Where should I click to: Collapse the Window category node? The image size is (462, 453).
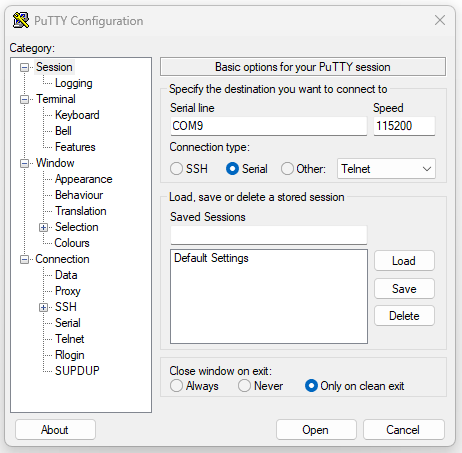24,163
